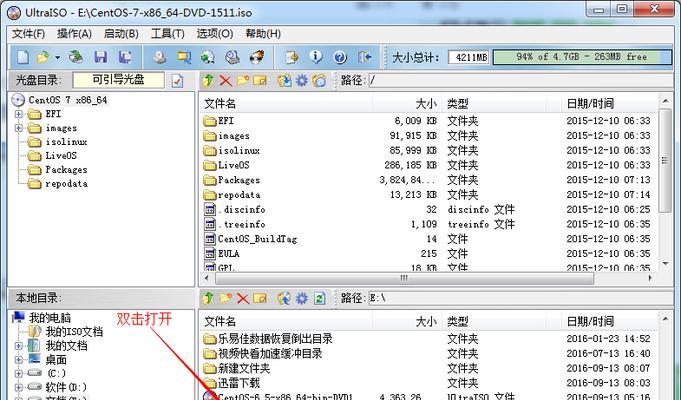
Task: Mount the image to a virtual drive
Action: 232,57
